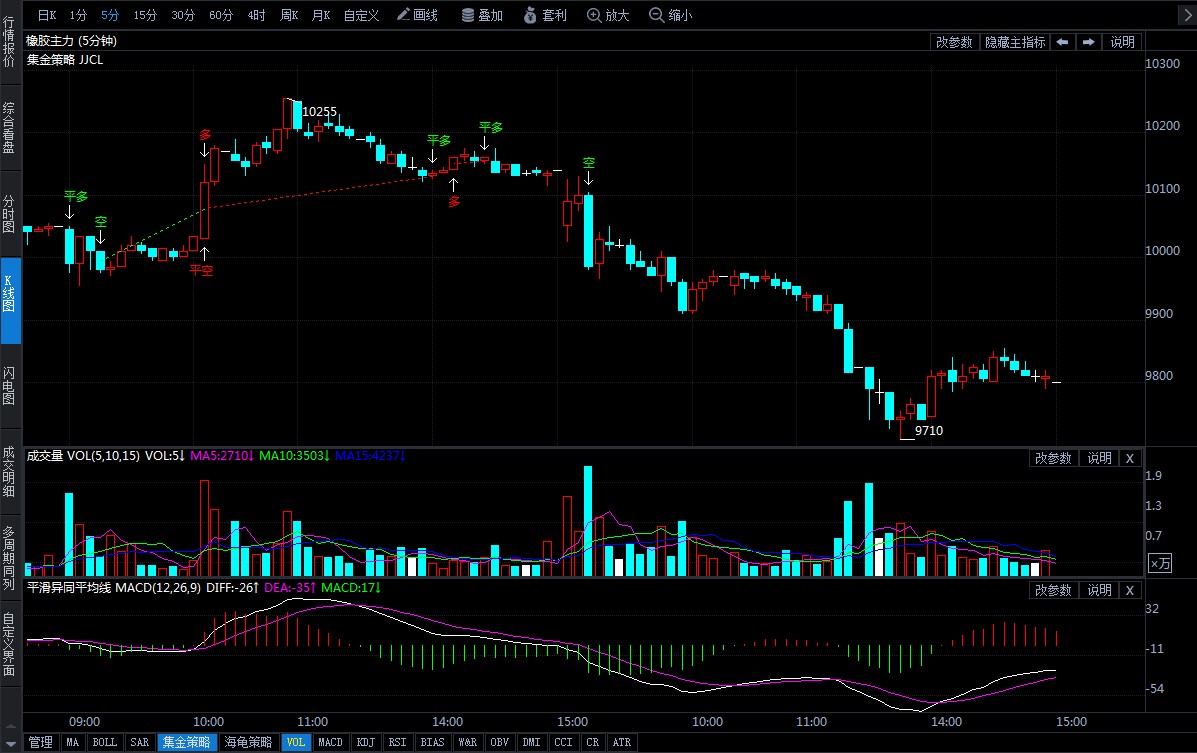
Task: Select VOL indicator tab
Action: pos(296,742)
